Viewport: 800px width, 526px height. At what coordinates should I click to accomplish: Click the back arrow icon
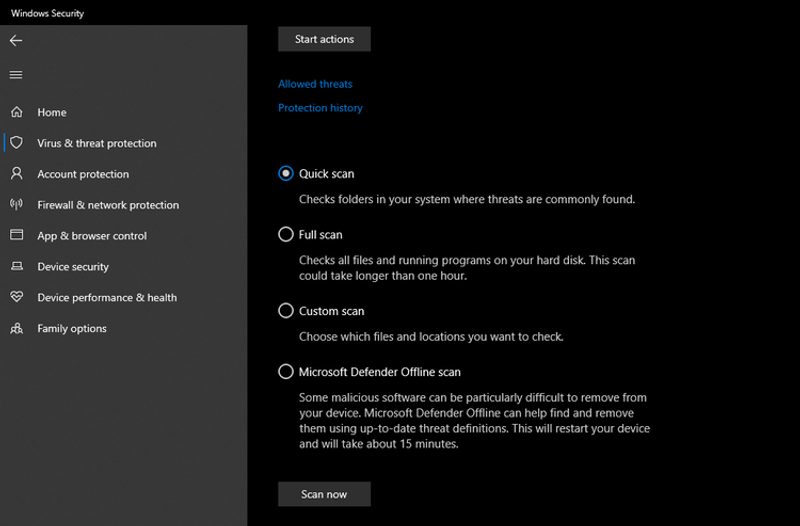16,41
